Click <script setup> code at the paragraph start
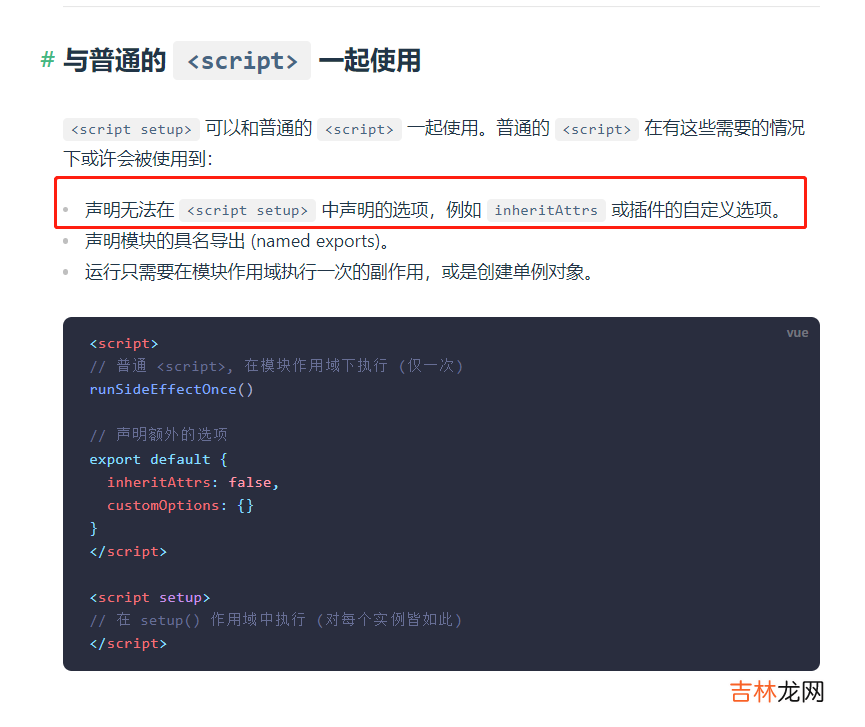 point(131,129)
